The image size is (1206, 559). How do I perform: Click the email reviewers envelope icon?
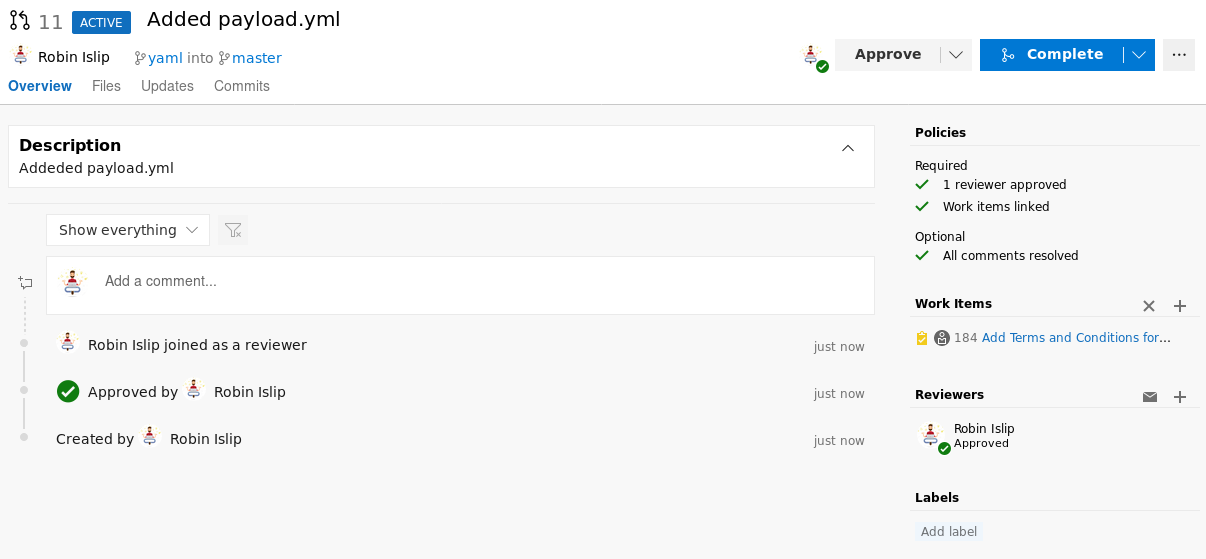point(1150,397)
